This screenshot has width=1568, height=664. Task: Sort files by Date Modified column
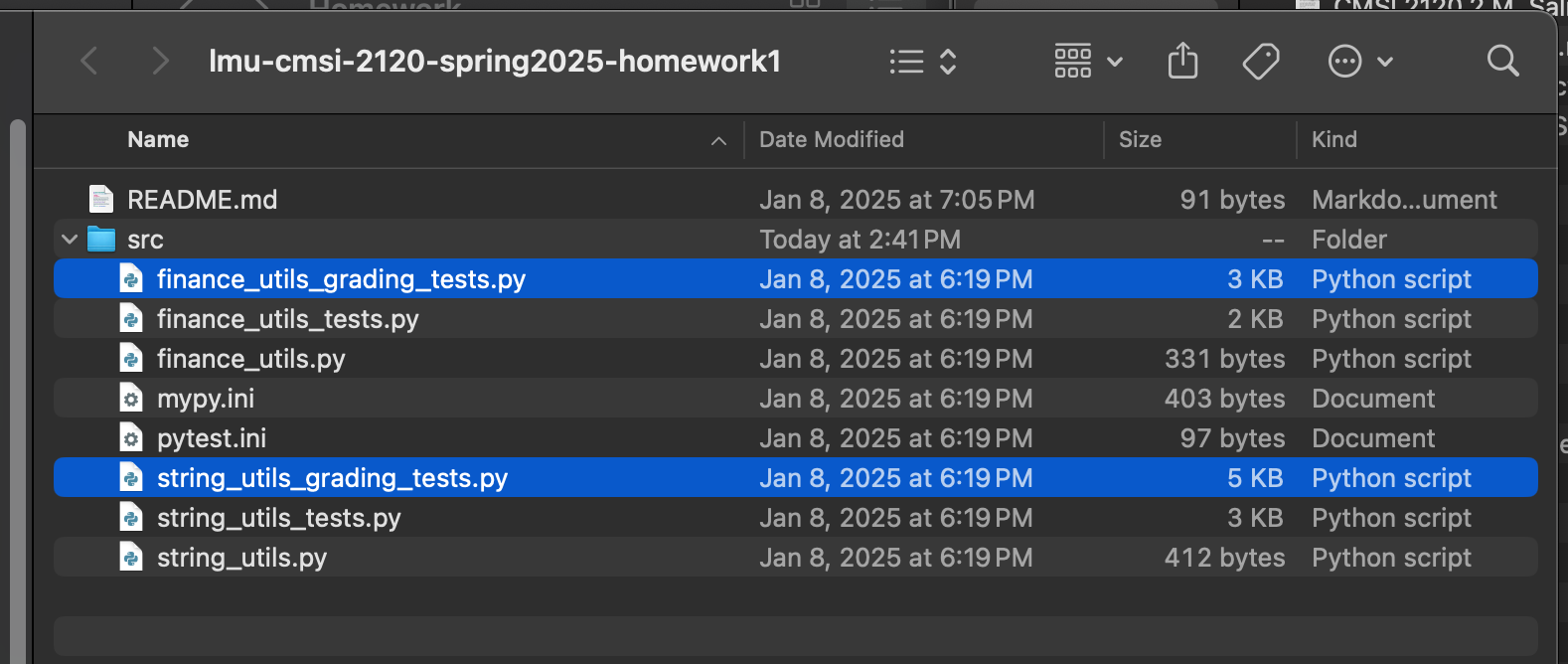pos(832,140)
